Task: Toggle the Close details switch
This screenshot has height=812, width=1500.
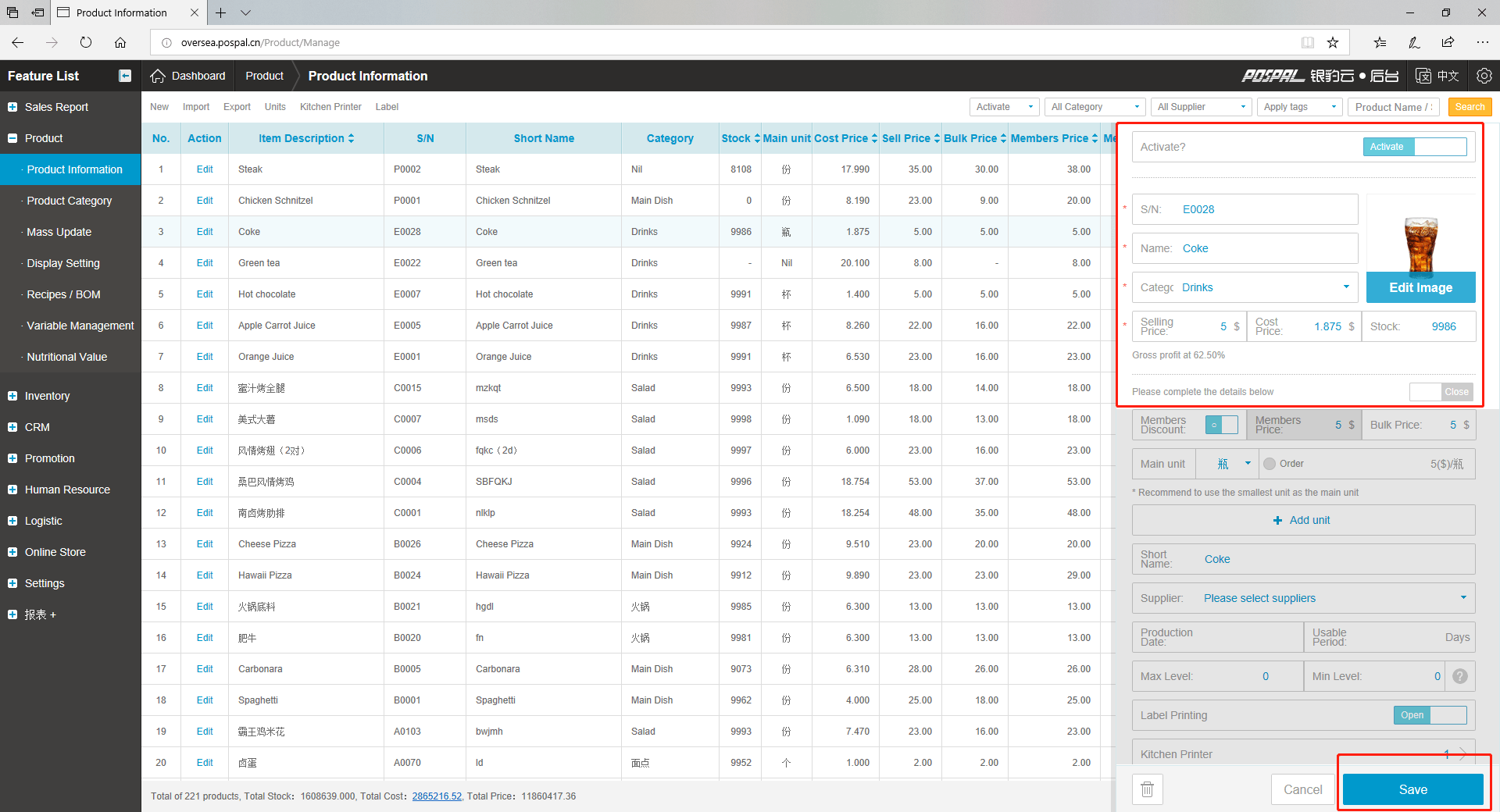Action: [1441, 392]
